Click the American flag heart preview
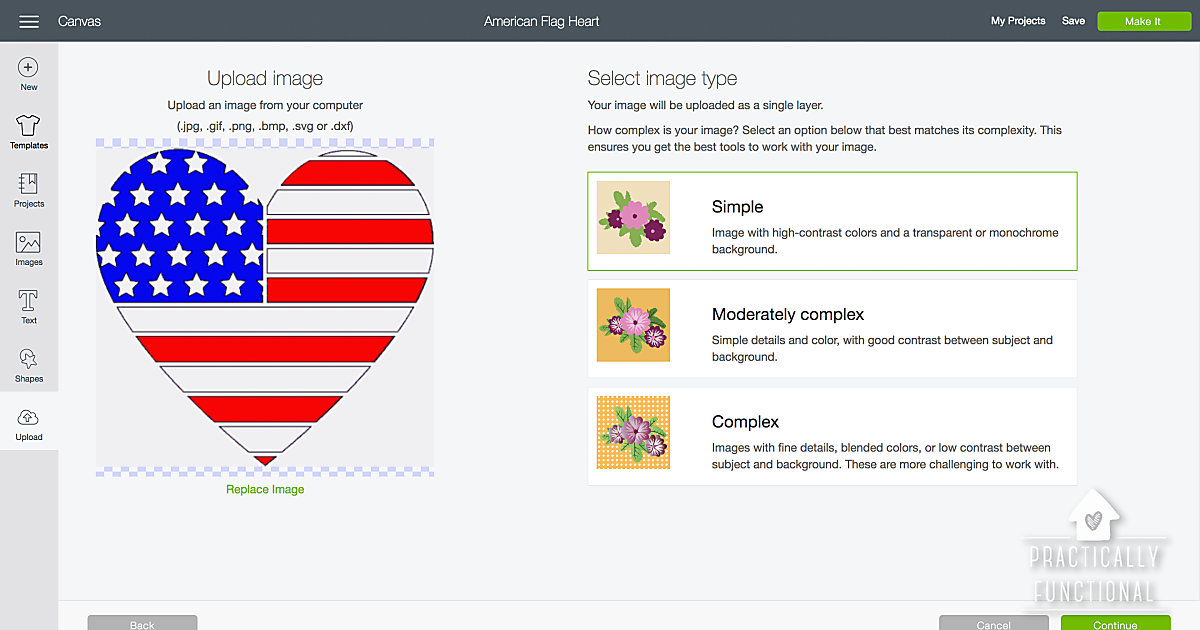Viewport: 1200px width, 630px height. (x=264, y=305)
